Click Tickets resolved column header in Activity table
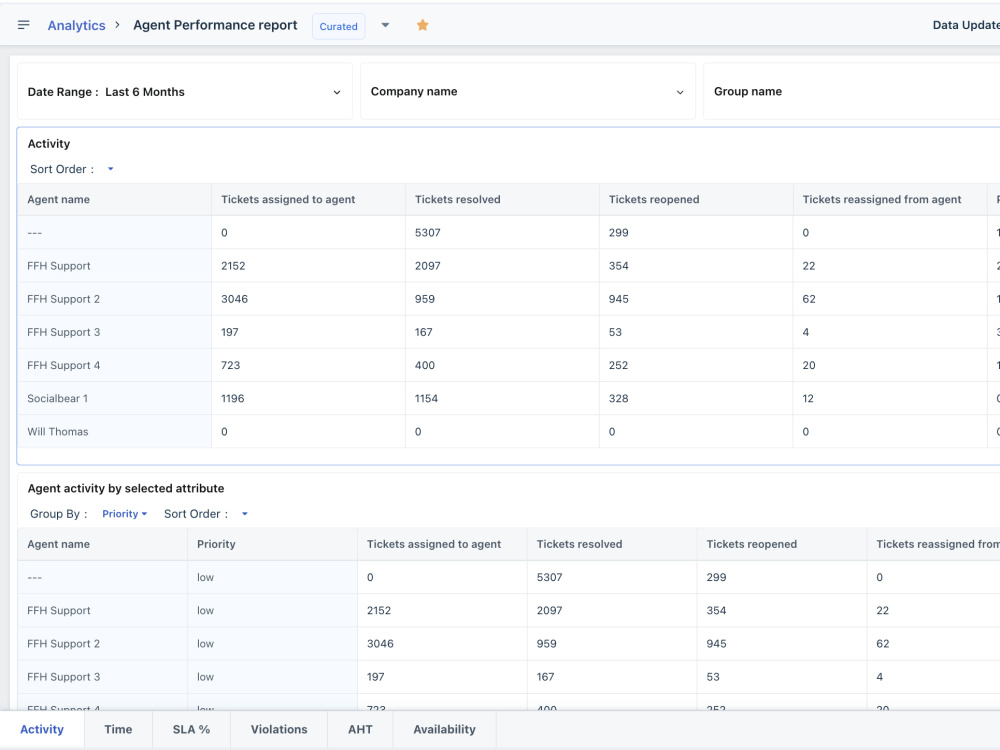 tap(457, 199)
